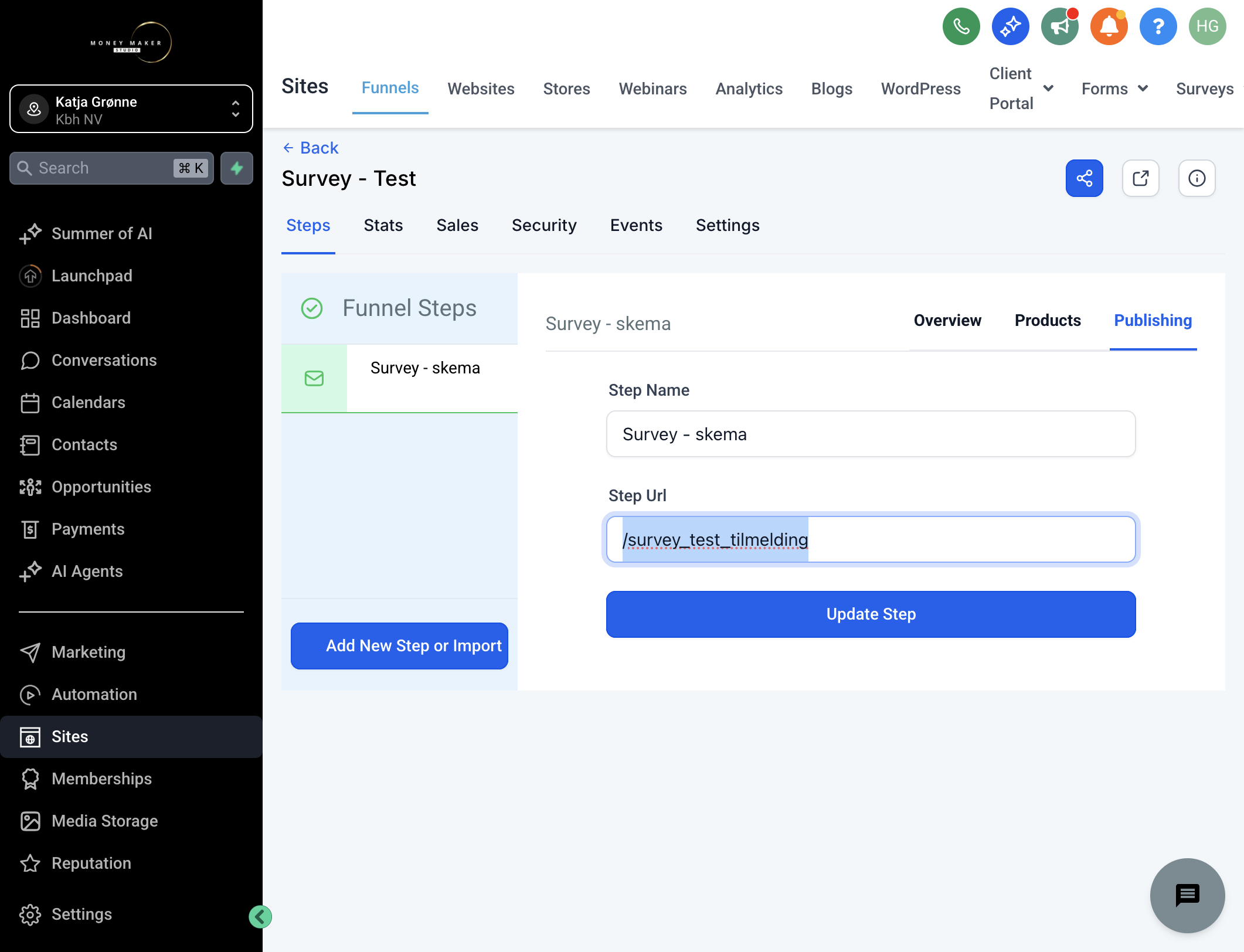The image size is (1244, 952).
Task: Switch to the Analytics tab
Action: pos(749,89)
